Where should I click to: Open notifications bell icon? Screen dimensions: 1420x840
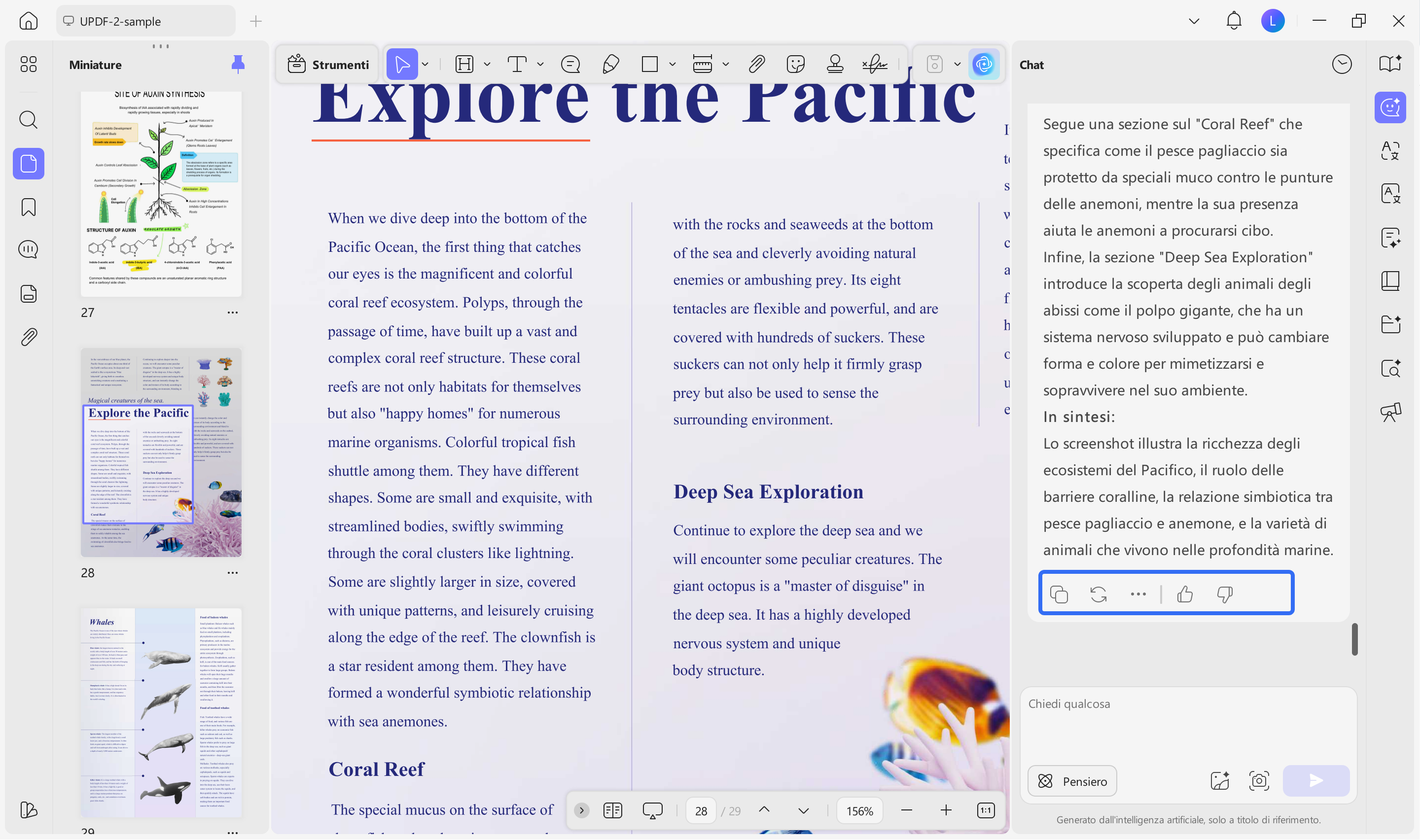pos(1234,21)
